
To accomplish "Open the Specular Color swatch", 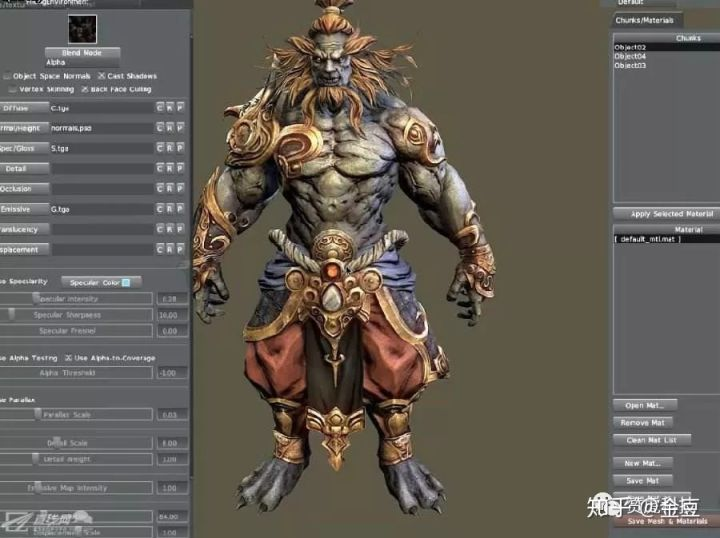I will coord(126,283).
